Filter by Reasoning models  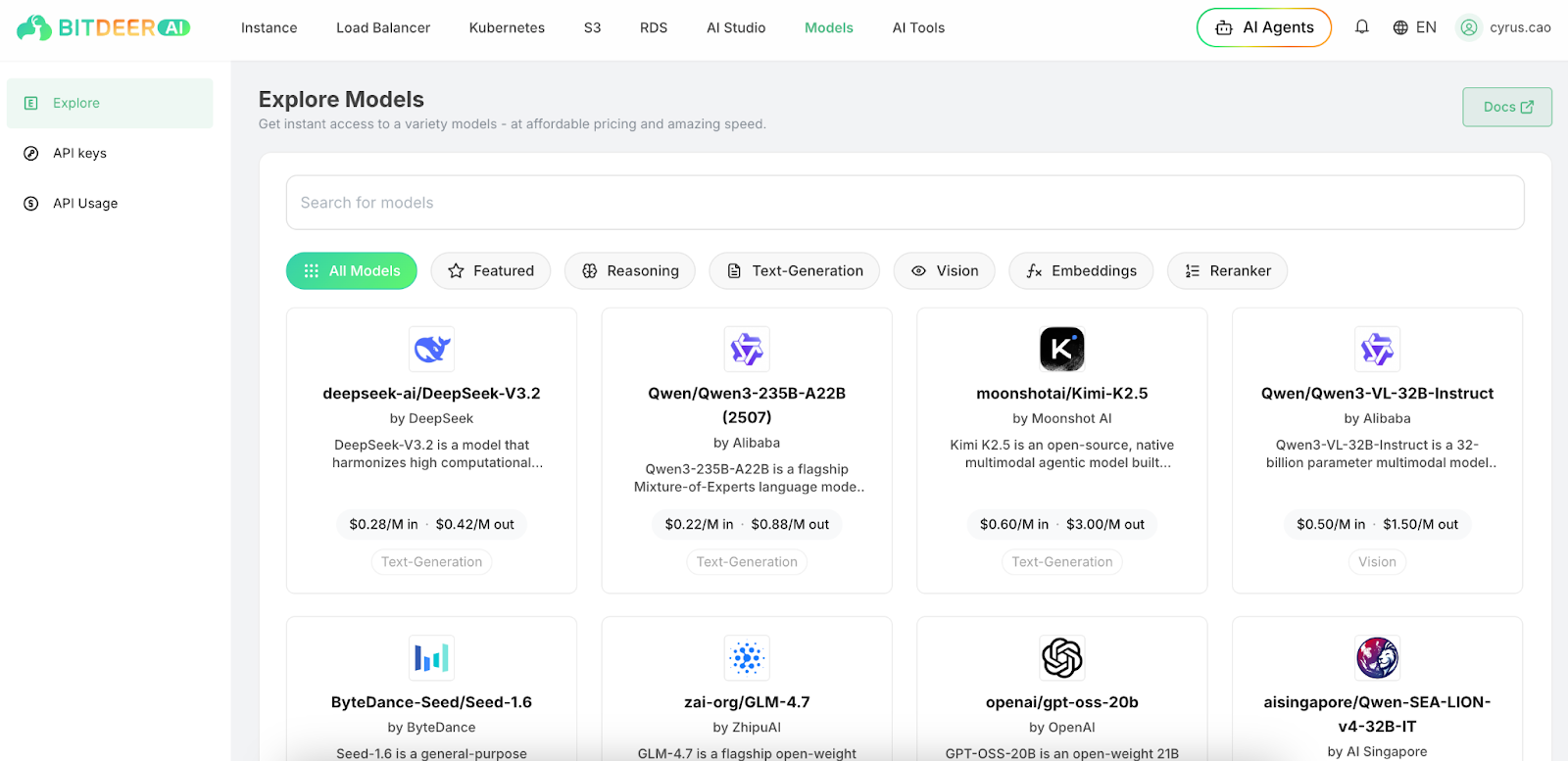630,270
